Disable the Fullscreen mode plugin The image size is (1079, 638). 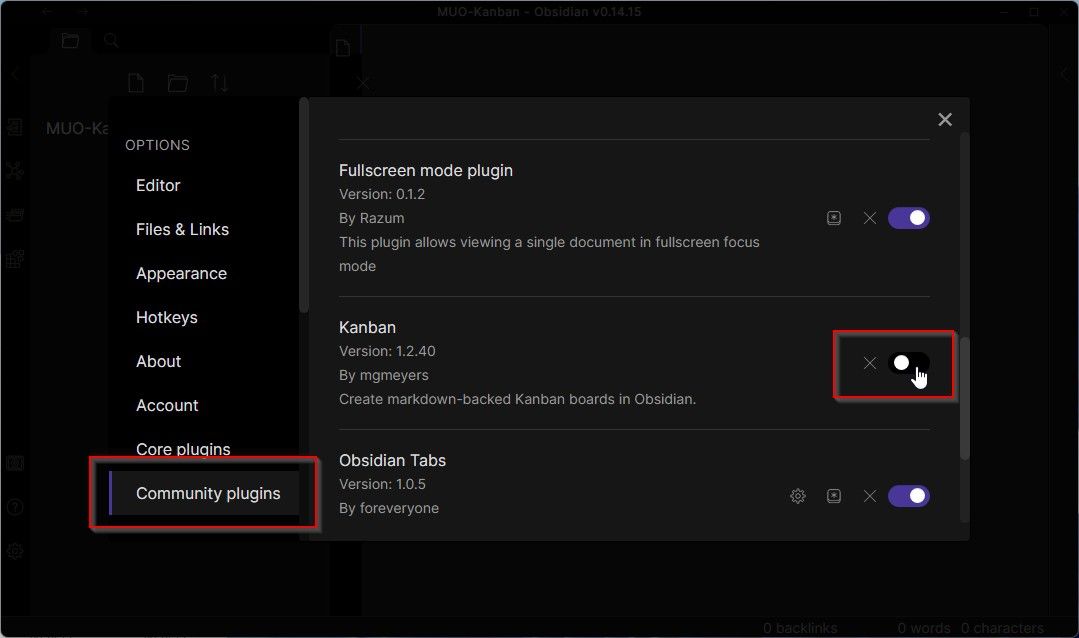(908, 217)
